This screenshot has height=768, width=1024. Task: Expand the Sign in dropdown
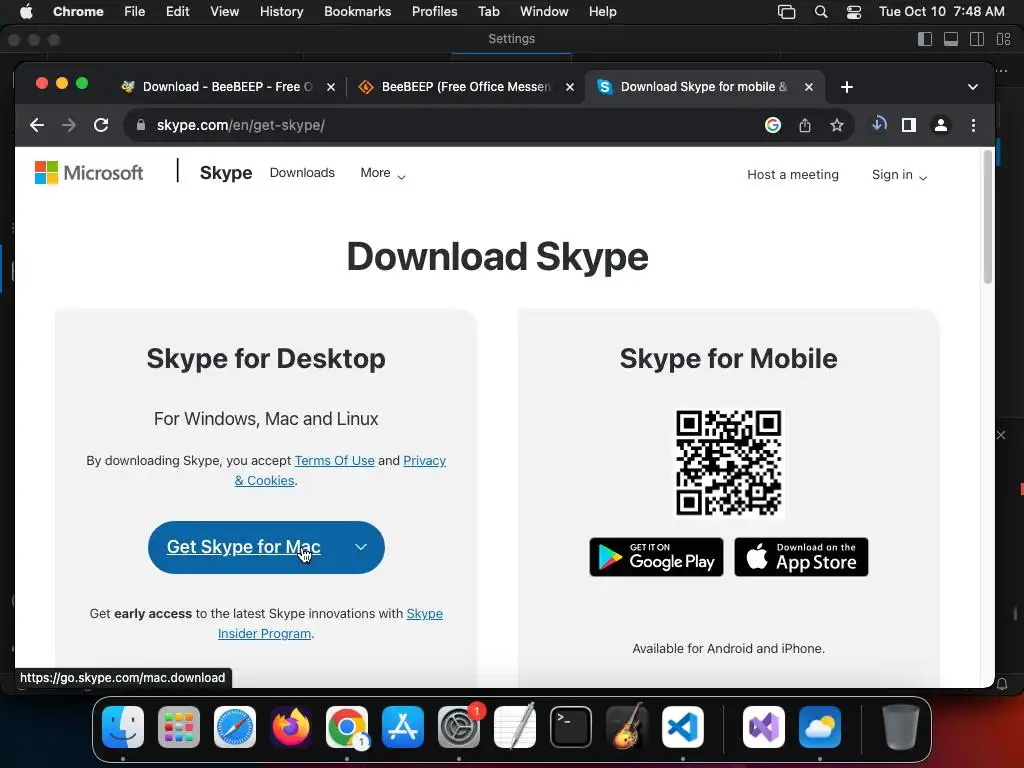point(899,174)
